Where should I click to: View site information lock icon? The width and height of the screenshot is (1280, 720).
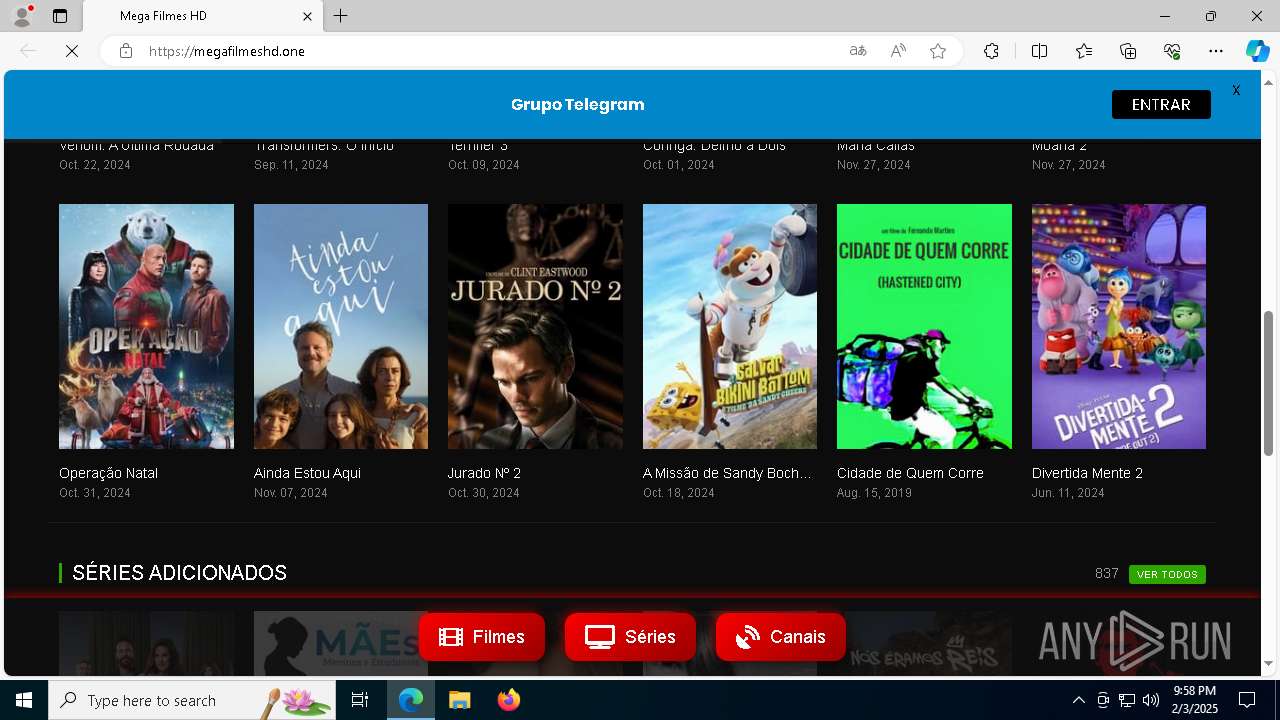125,51
